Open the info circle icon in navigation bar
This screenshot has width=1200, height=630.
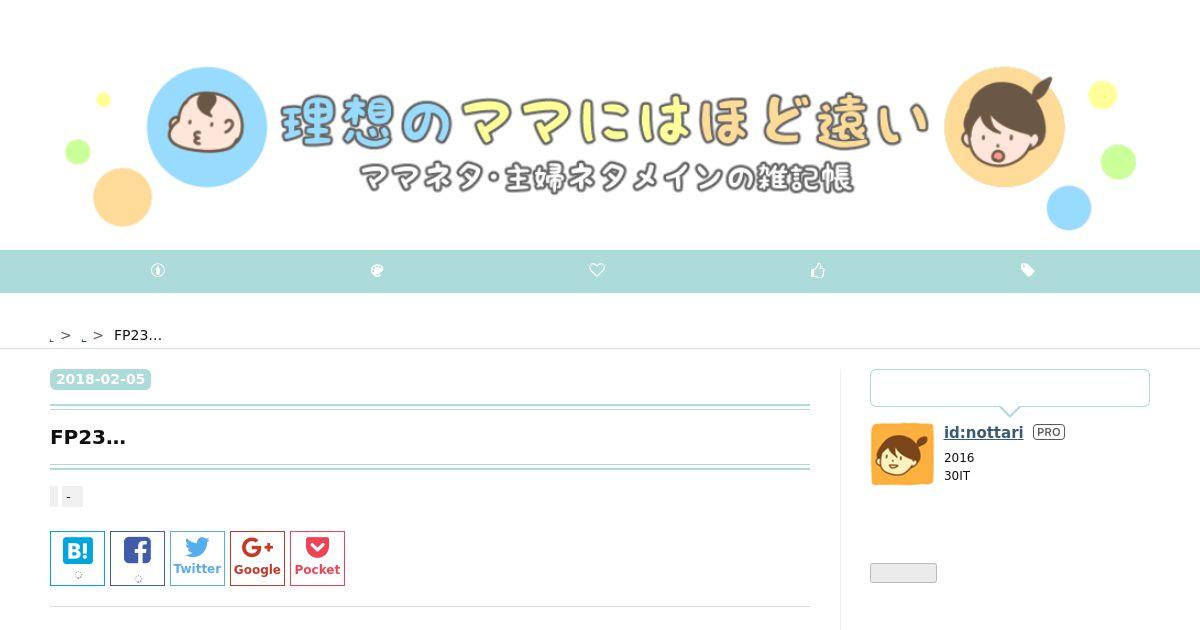pos(157,270)
